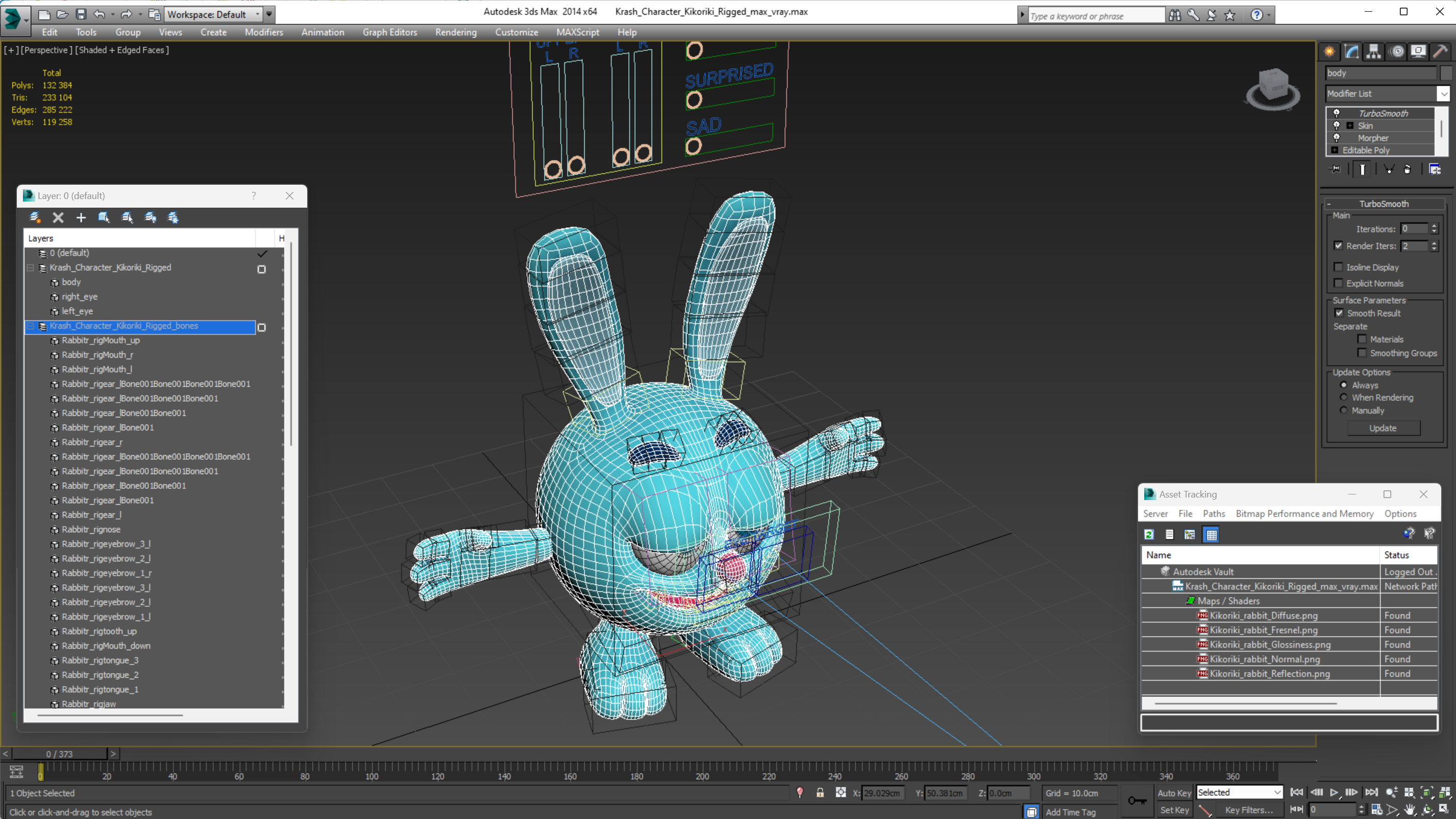Click the Update button
This screenshot has width=1456, height=819.
[x=1383, y=428]
